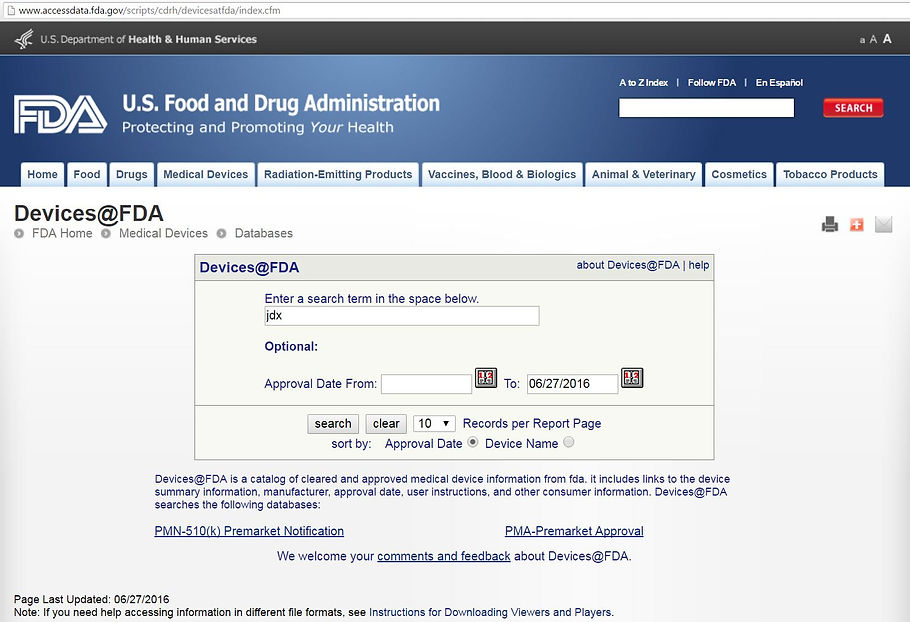Image resolution: width=910 pixels, height=622 pixels.
Task: Open the Food tab
Action: [87, 175]
